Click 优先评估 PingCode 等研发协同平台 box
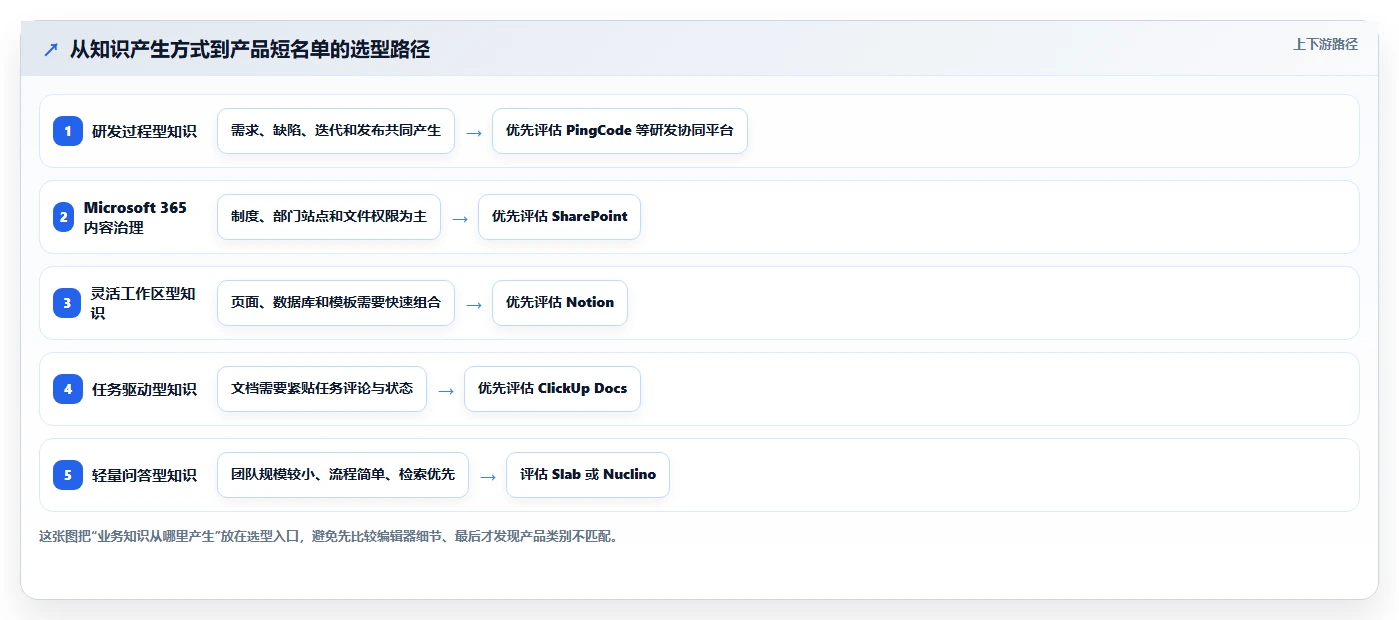Screen dimensions: 1399x620 tap(620, 131)
